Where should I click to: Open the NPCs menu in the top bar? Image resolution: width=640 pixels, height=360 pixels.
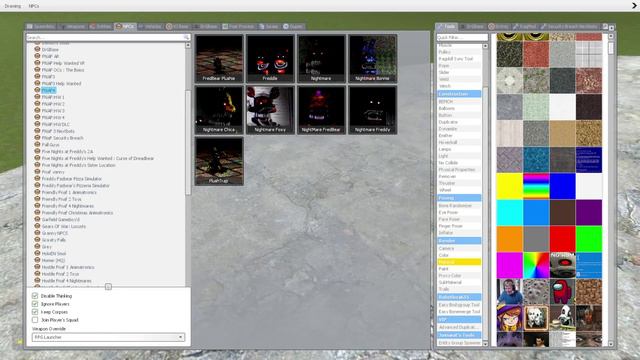[x=34, y=6]
